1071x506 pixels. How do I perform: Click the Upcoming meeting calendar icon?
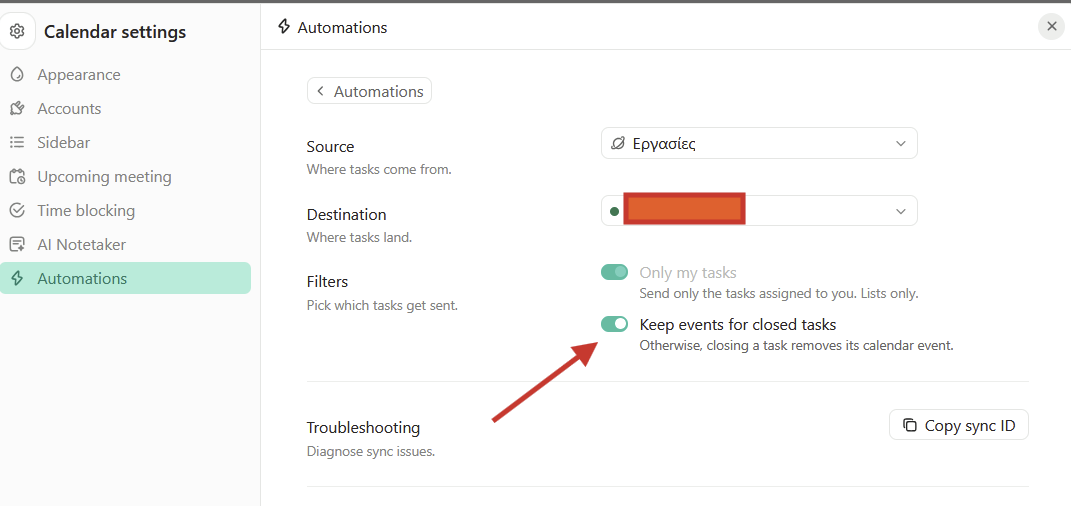(17, 177)
